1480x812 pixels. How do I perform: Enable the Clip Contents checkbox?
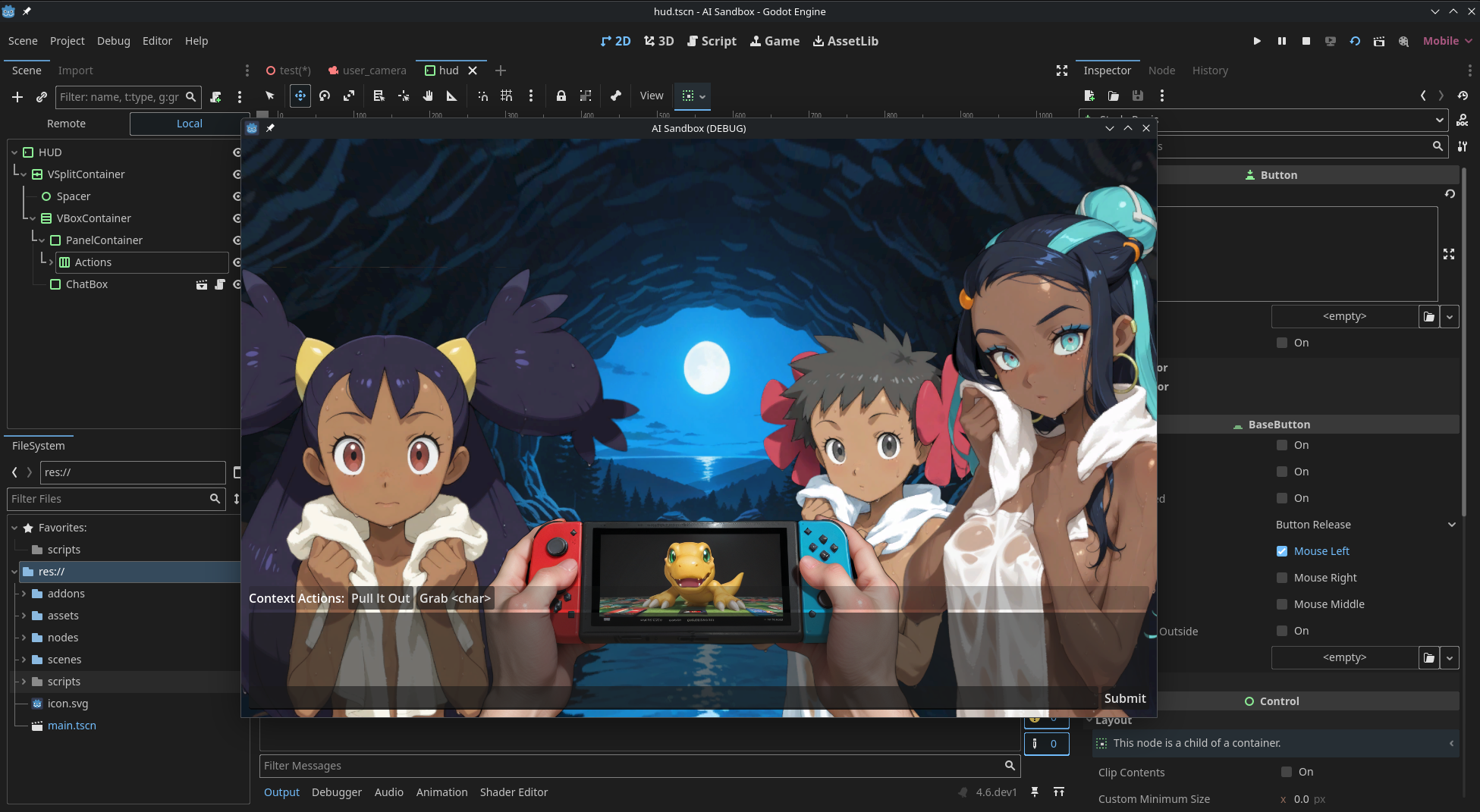click(x=1287, y=772)
